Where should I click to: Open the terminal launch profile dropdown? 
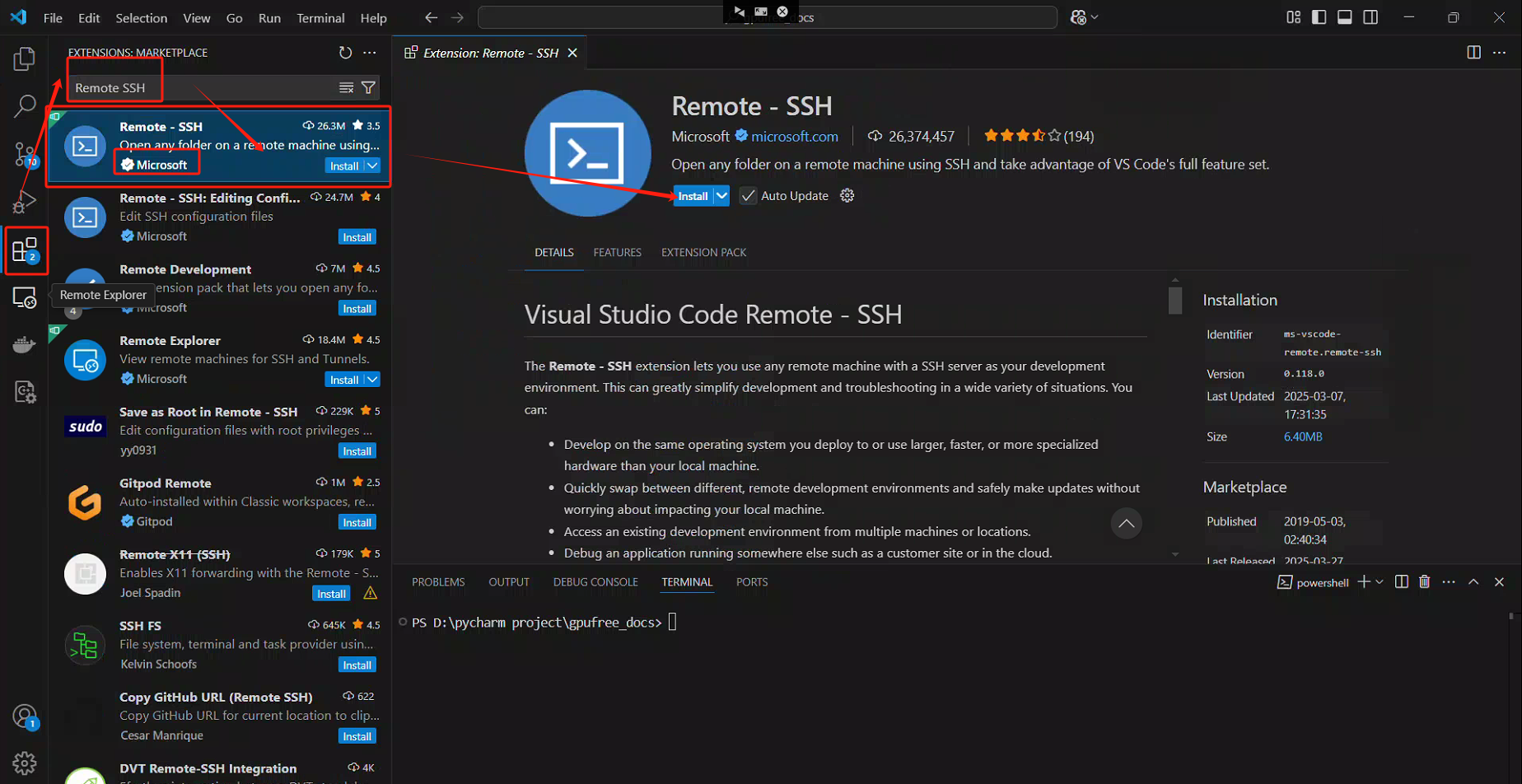coord(1380,581)
